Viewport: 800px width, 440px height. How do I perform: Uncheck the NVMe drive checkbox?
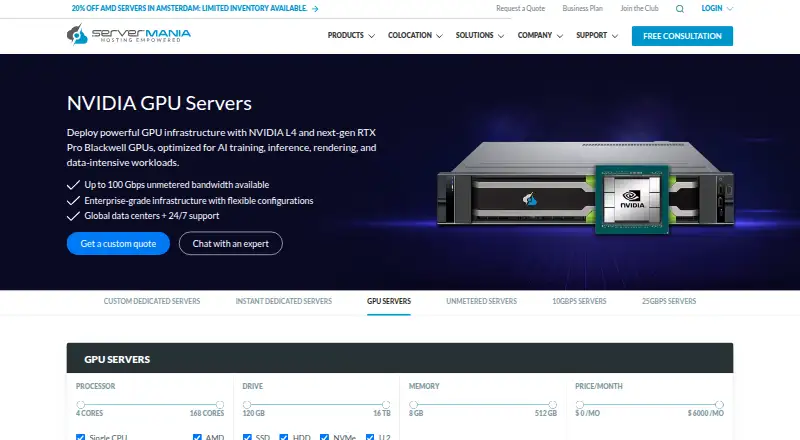tap(324, 437)
